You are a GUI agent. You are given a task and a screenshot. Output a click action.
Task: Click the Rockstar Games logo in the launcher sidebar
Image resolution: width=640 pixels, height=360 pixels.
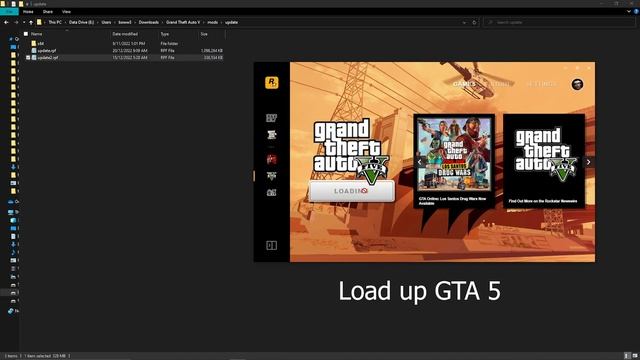coord(271,82)
